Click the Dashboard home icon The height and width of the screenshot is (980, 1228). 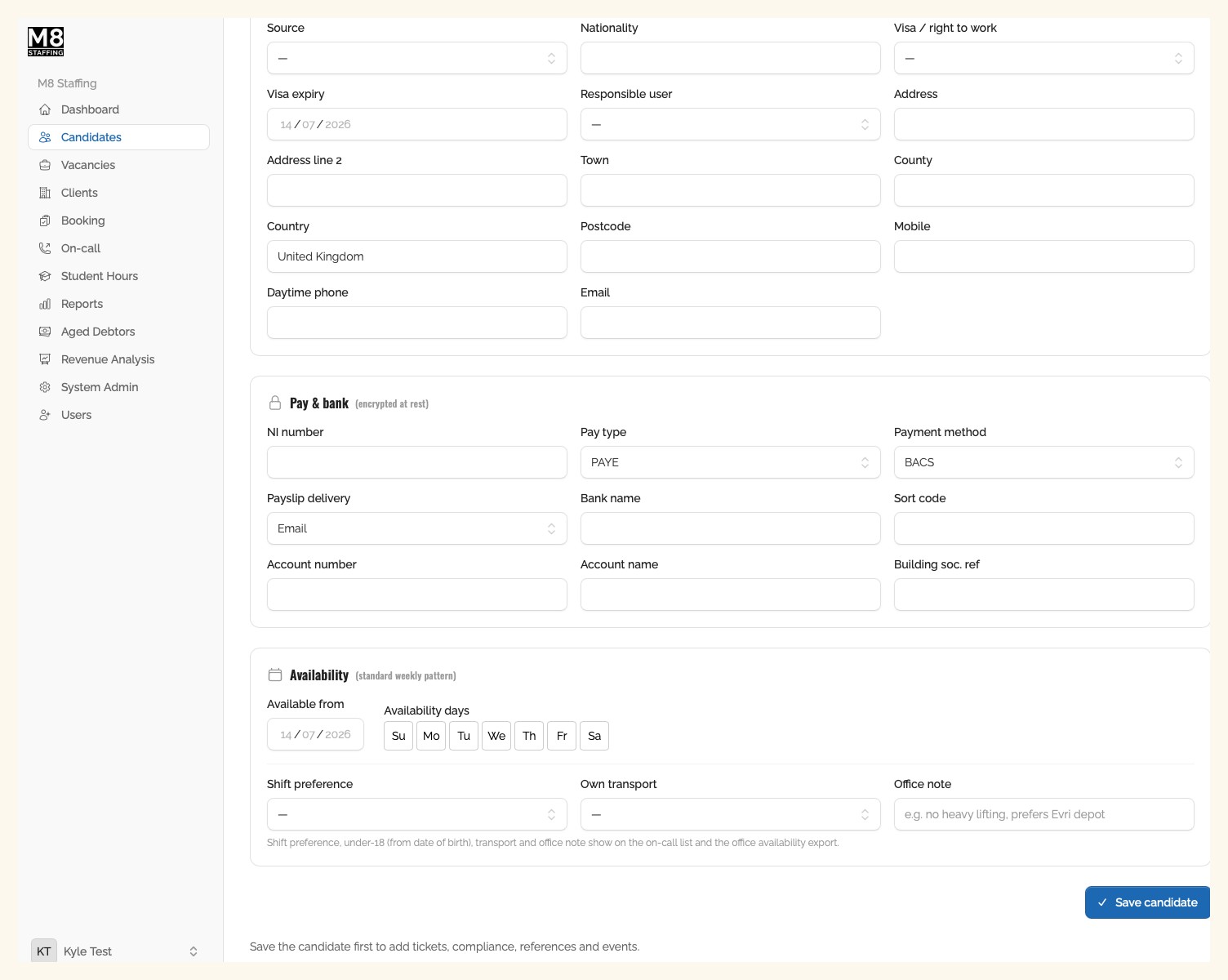click(45, 109)
